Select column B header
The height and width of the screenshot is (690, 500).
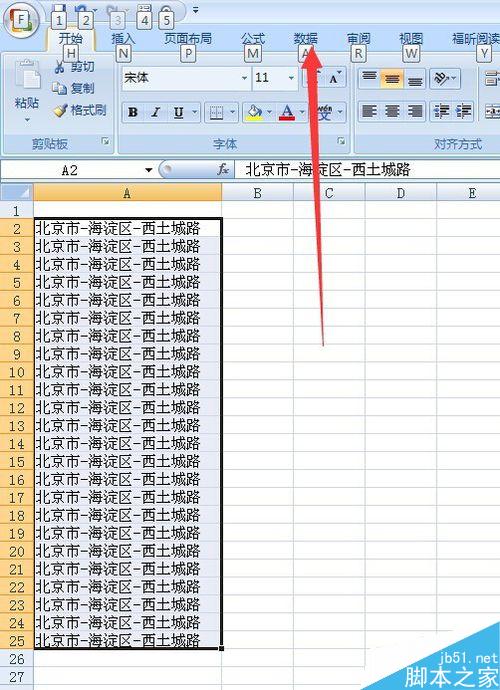[x=257, y=192]
